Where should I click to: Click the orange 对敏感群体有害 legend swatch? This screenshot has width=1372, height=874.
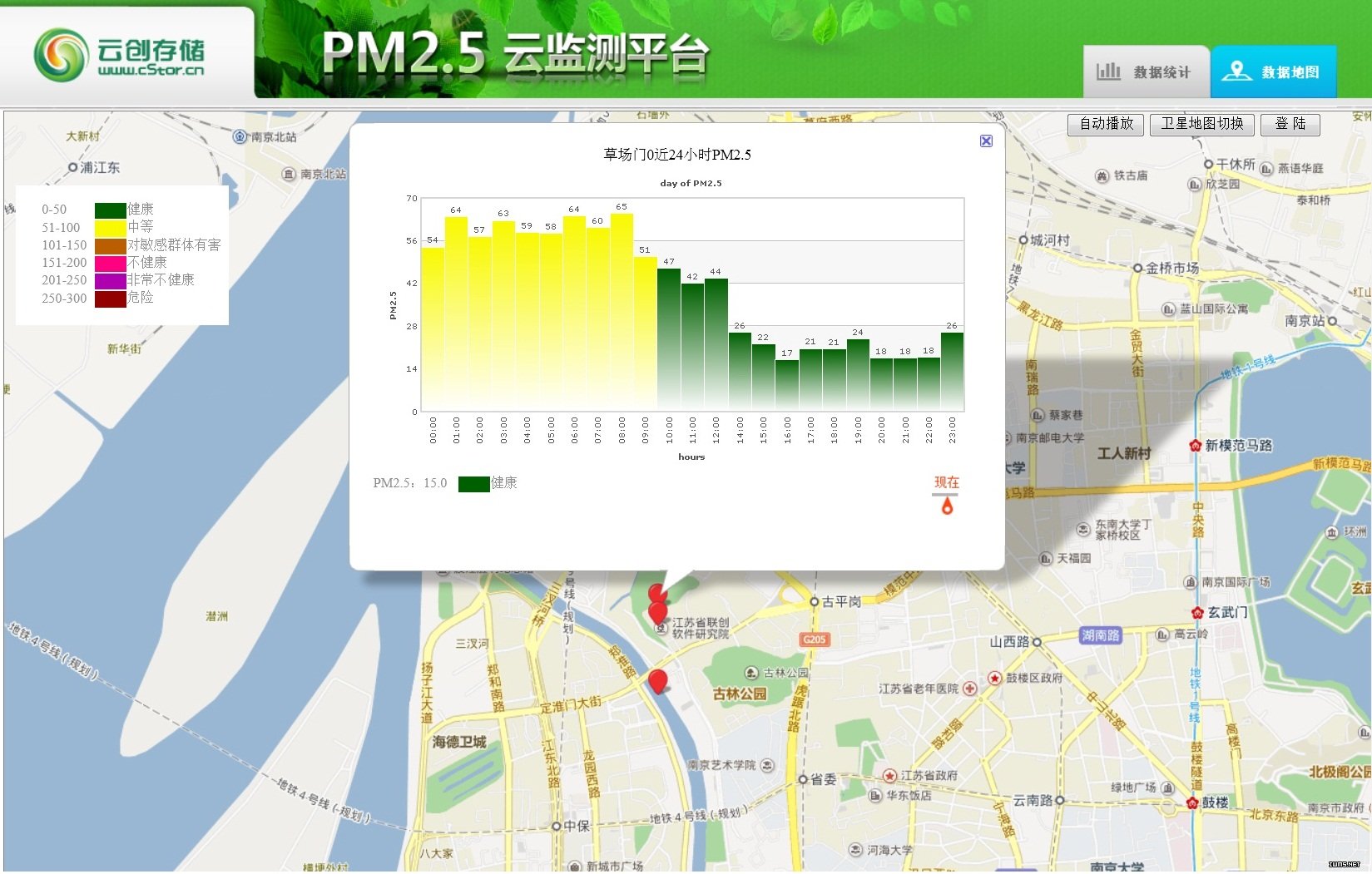(x=110, y=245)
